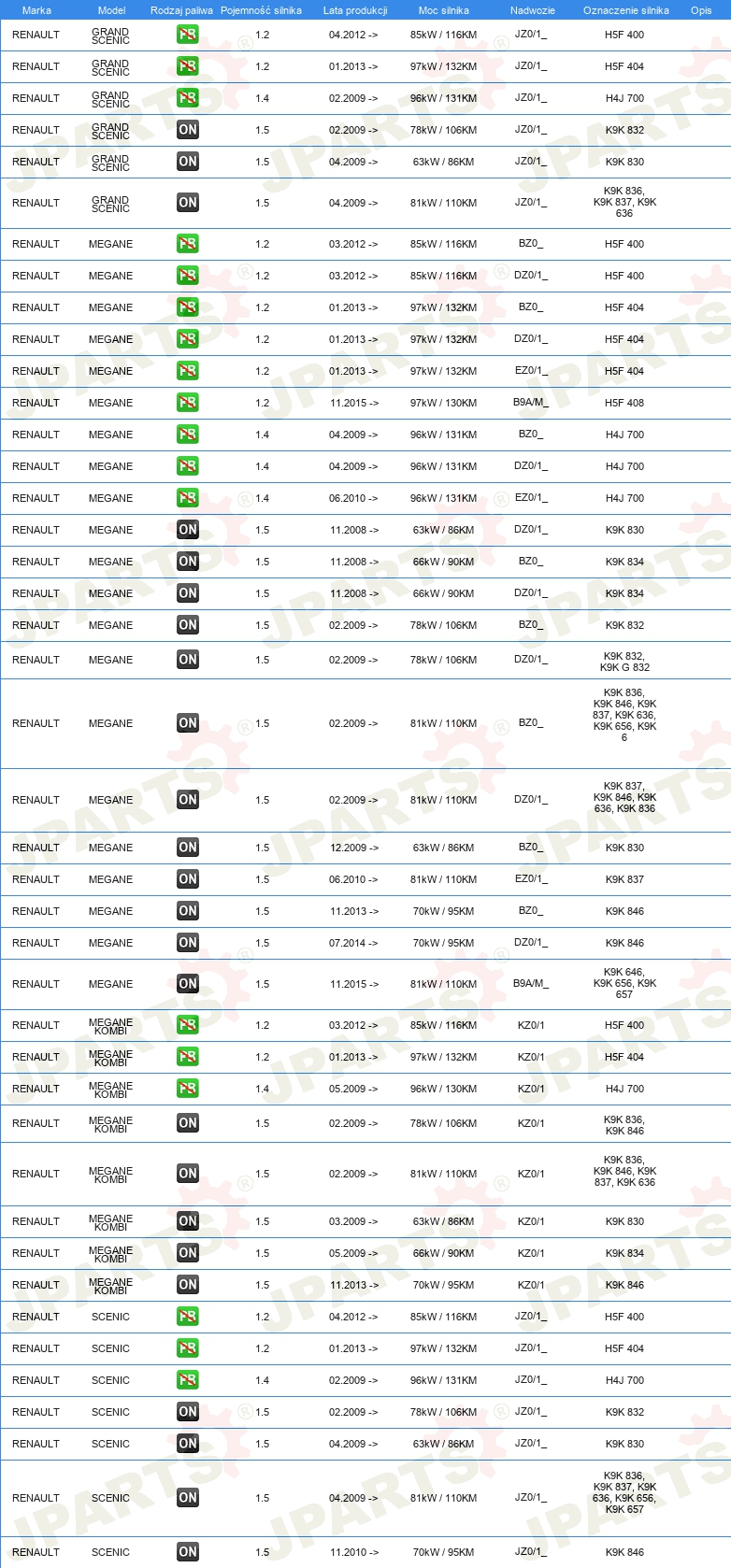
Task: Click the diesel ON icon in the Grand Scenic K9K 830 row
Action: (188, 162)
